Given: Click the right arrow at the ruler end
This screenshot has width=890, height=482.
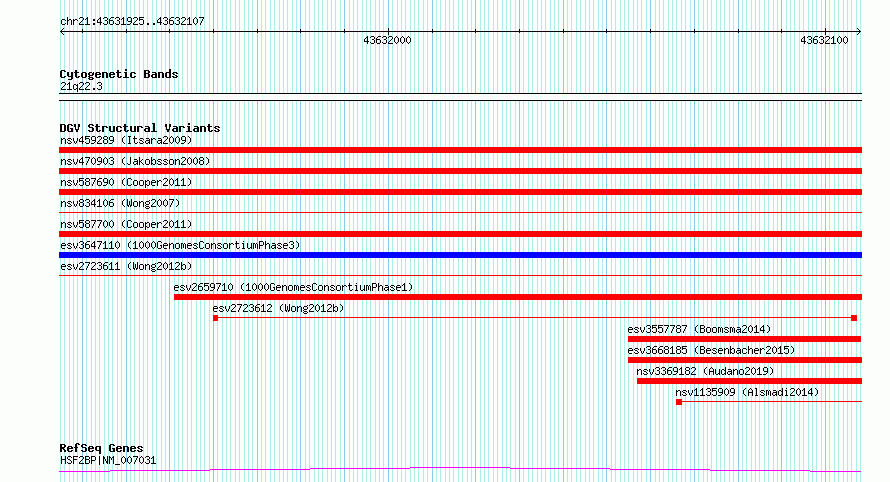Looking at the screenshot, I should (x=859, y=32).
